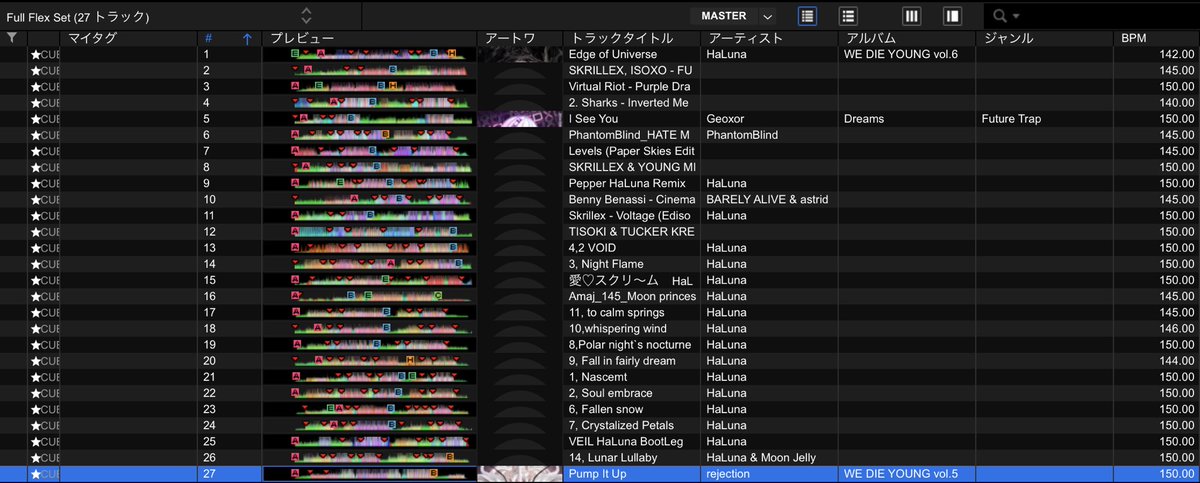Click the star CUE icon for Edge of Universe

coord(45,54)
